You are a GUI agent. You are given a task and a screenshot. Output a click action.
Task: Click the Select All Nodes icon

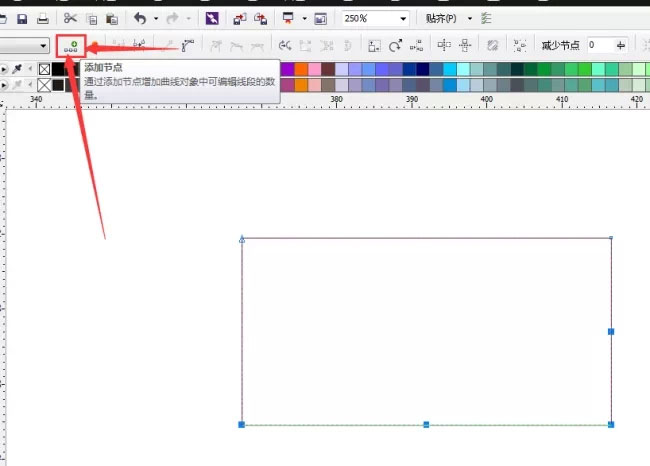point(520,45)
